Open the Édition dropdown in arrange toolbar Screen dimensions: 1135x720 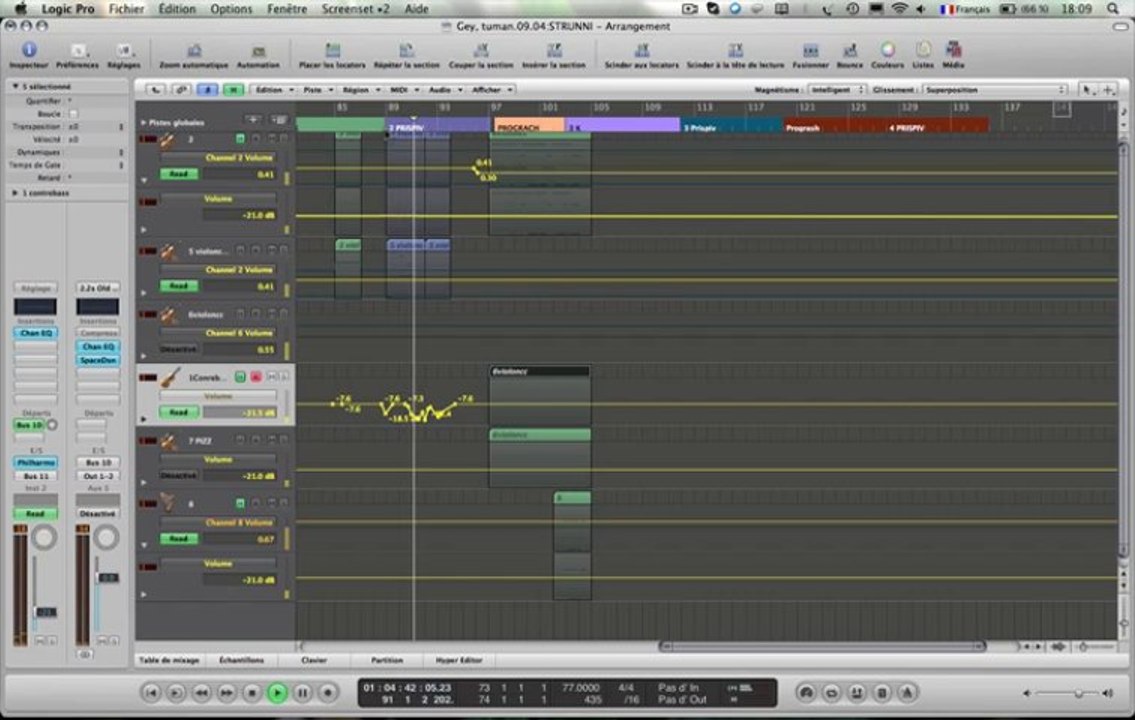tap(274, 90)
